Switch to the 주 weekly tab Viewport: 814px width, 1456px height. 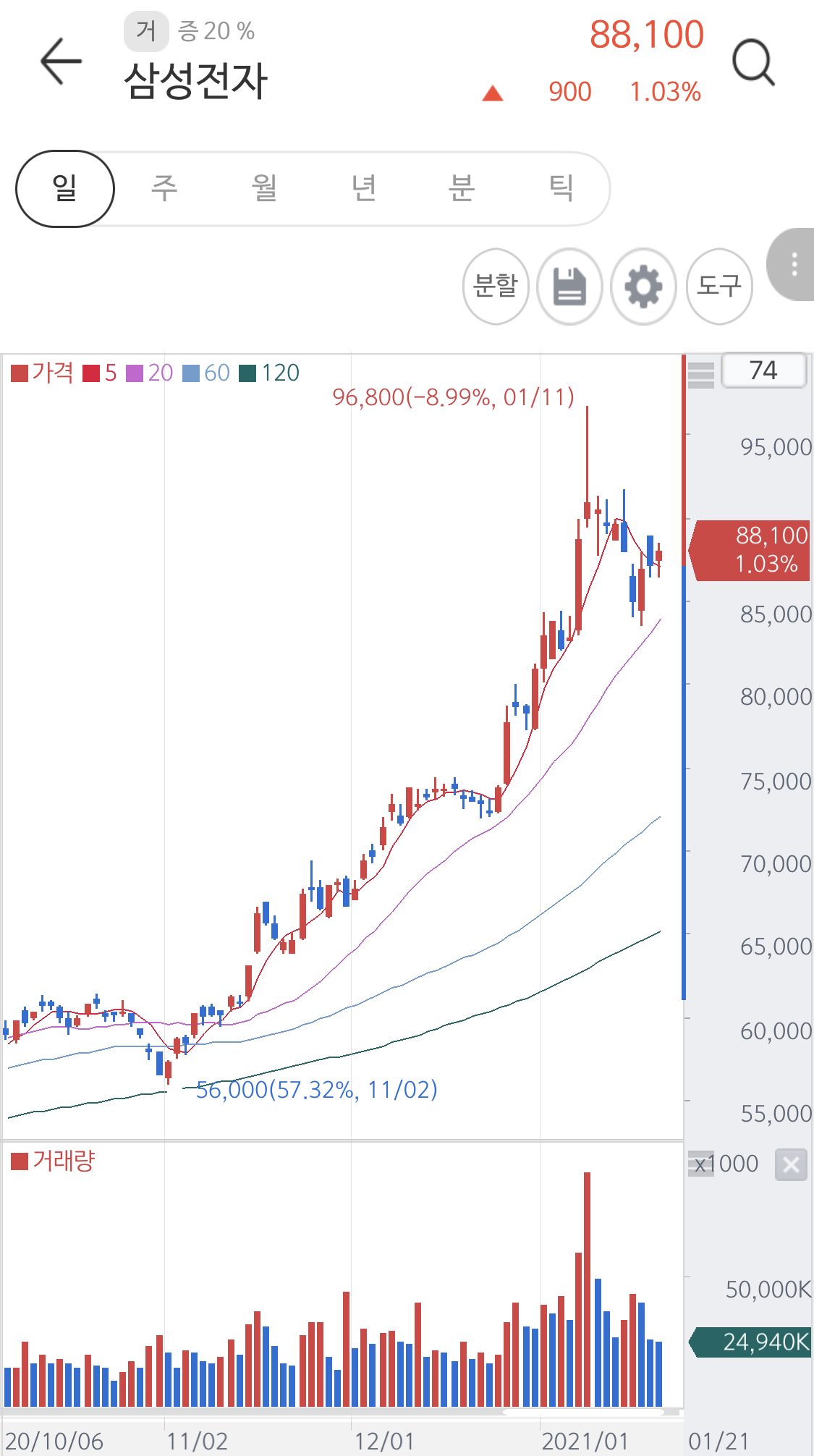coord(164,188)
